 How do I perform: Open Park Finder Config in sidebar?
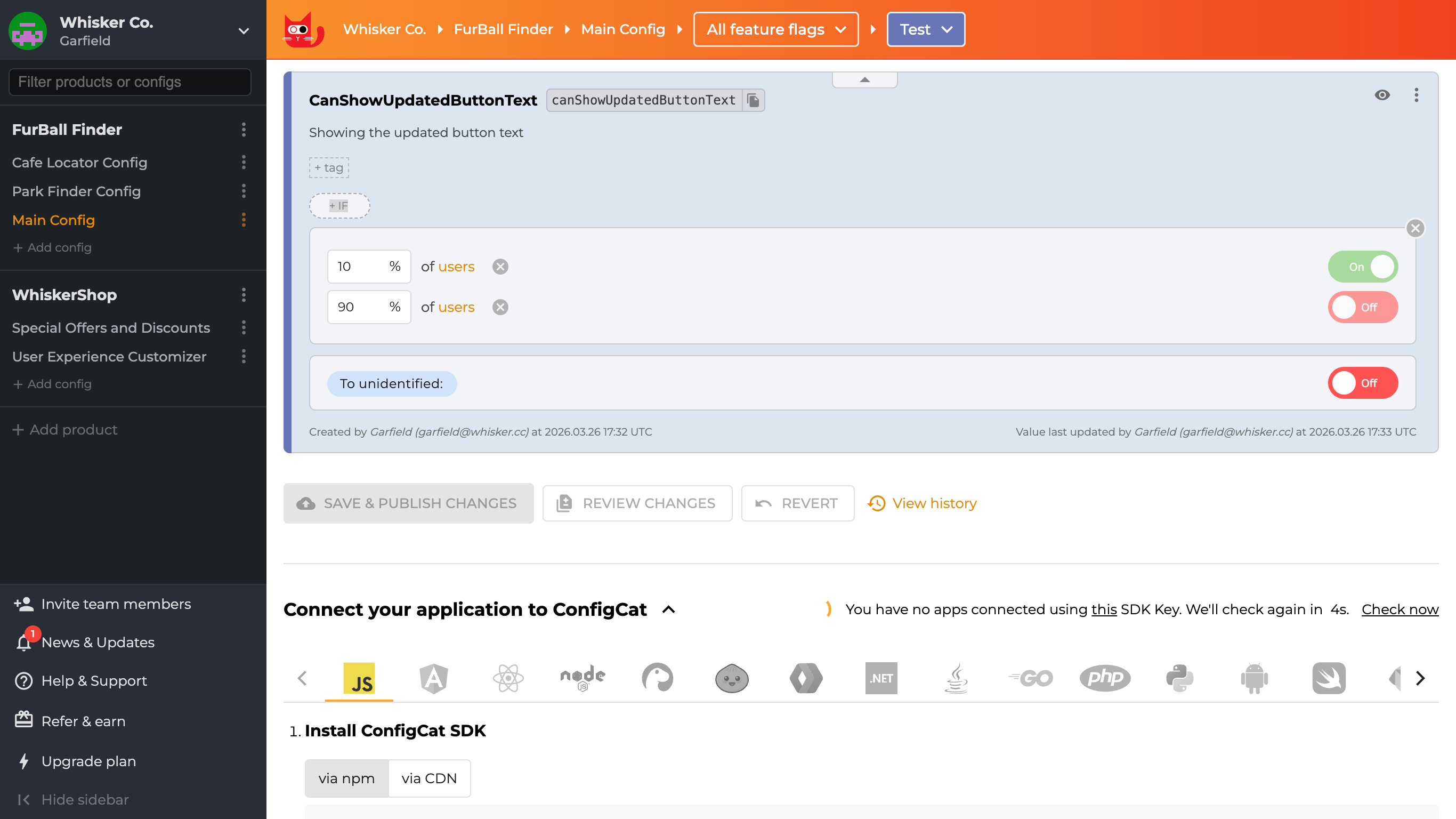click(76, 191)
